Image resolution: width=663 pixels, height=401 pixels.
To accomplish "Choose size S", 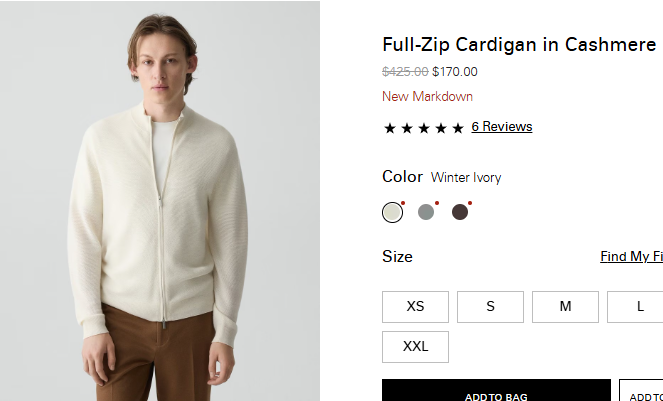I will click(490, 307).
